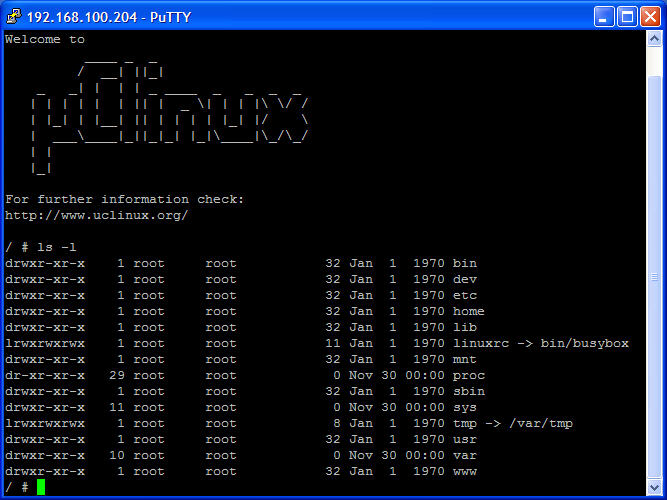Click 'For further information check:' text
This screenshot has height=500, width=667.
[125, 200]
